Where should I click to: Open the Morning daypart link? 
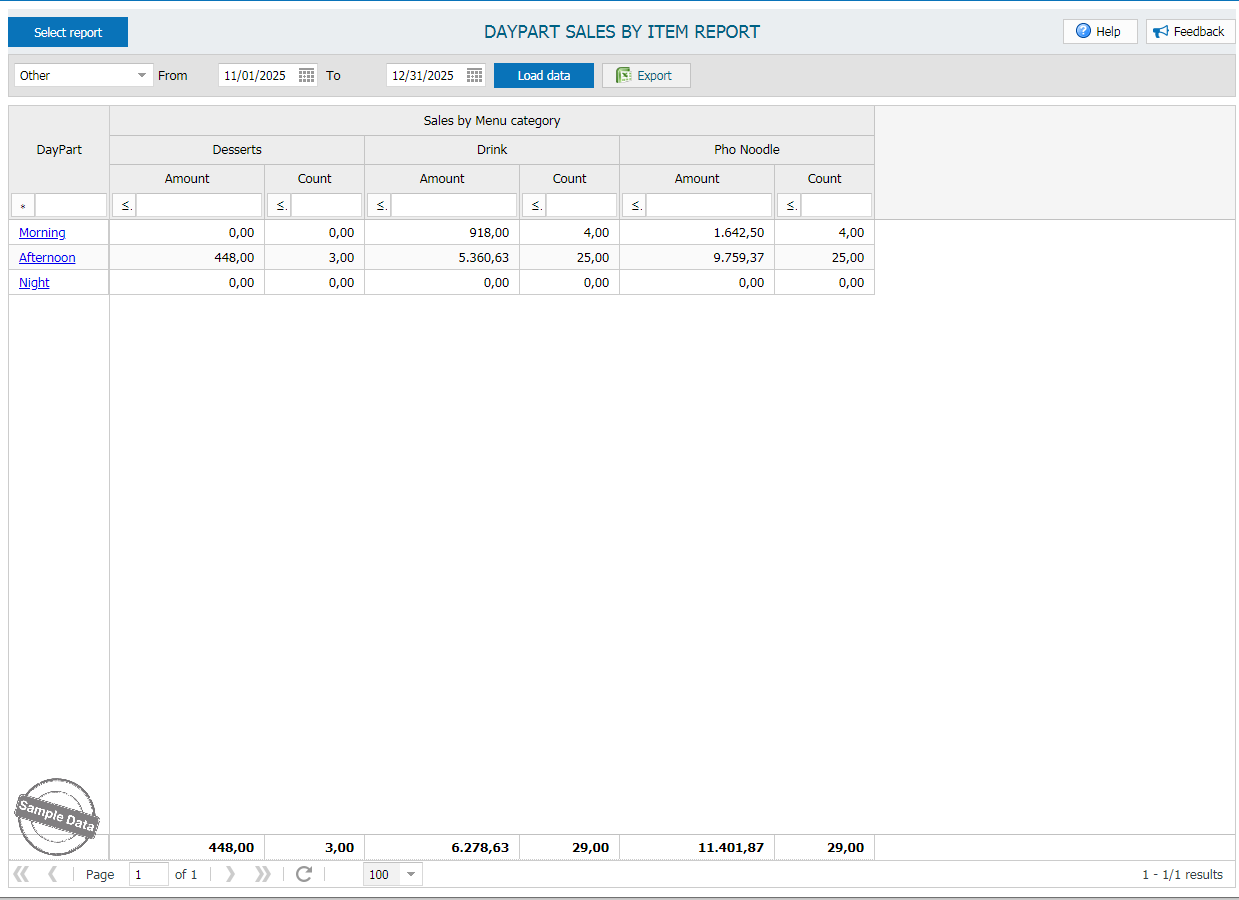[42, 232]
